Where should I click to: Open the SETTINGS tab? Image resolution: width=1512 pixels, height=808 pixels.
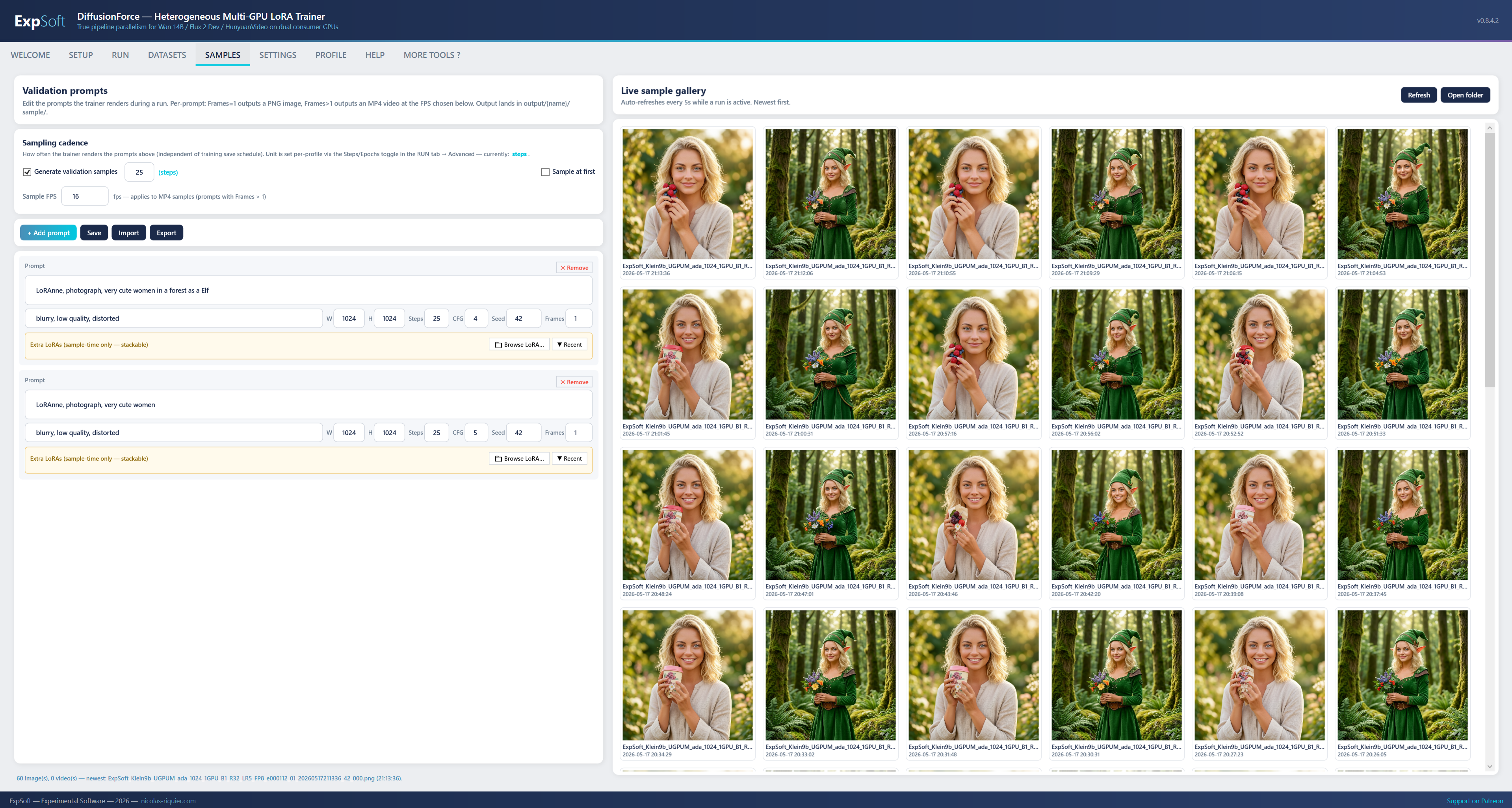point(278,55)
